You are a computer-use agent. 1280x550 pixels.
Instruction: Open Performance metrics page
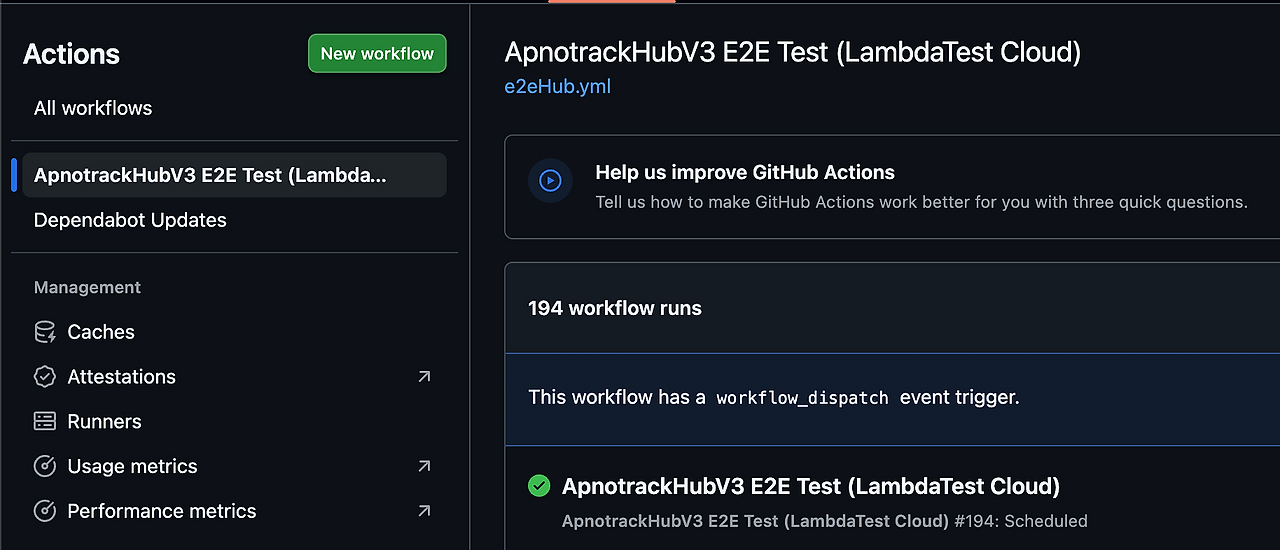pyautogui.click(x=162, y=511)
